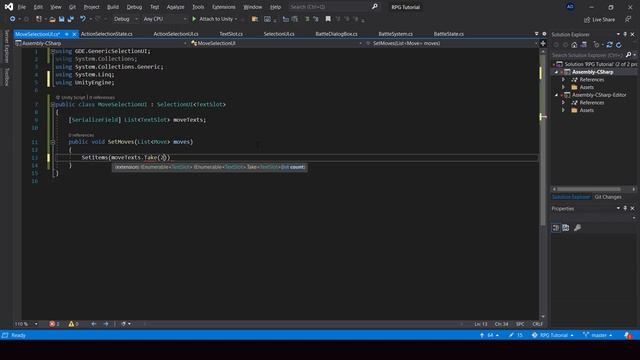Open the Analyze menu

click(175, 7)
